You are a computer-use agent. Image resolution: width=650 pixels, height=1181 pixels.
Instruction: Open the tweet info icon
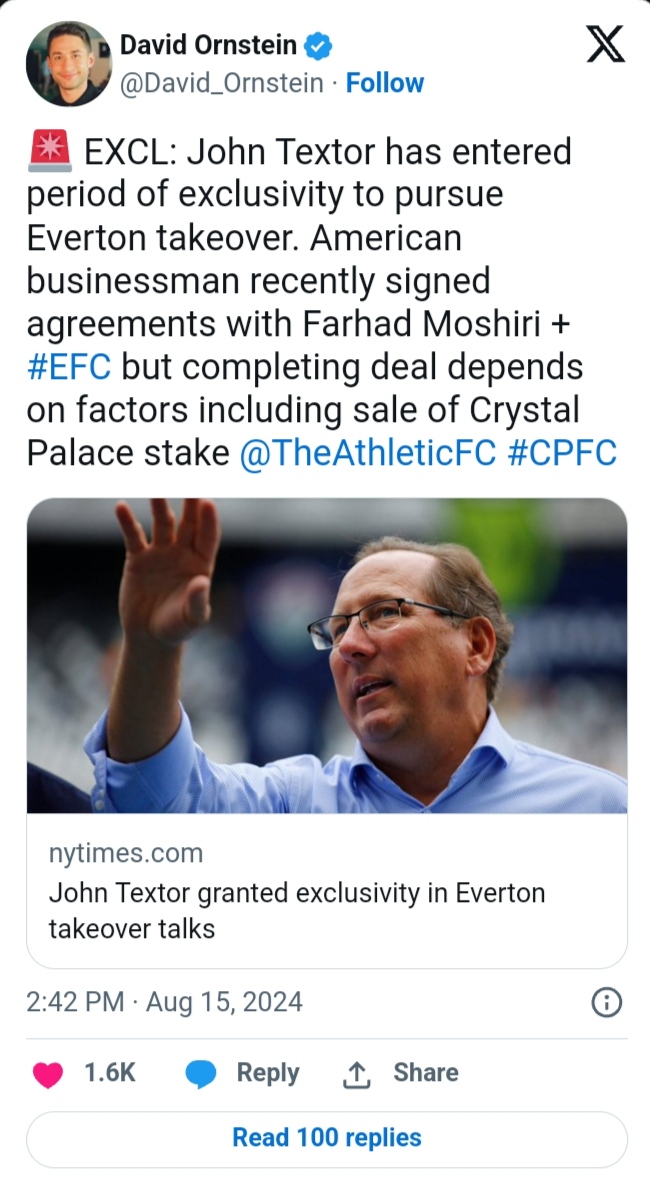(606, 1002)
